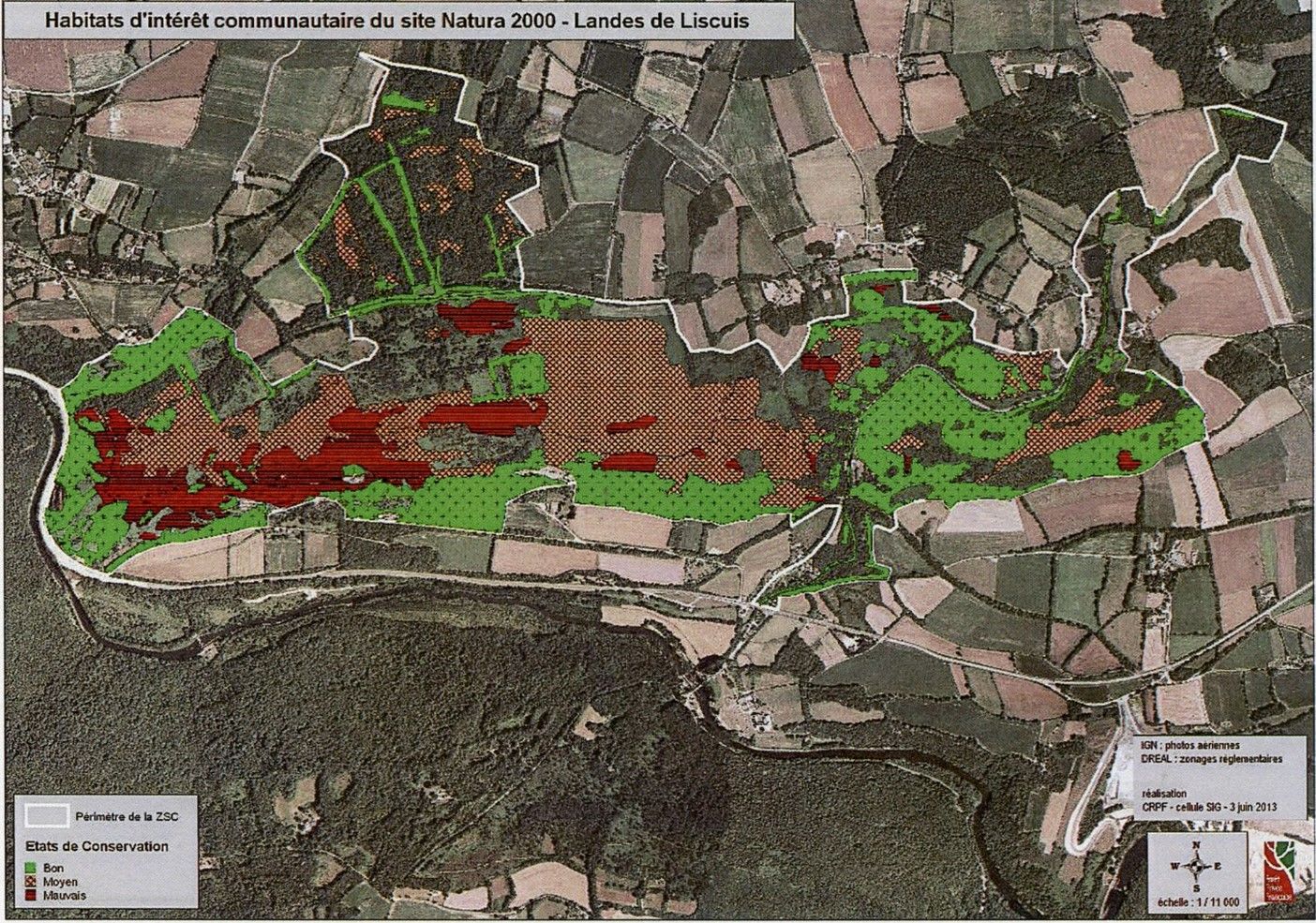The height and width of the screenshot is (923, 1316).
Task: Click the Etats de Conservation legend heading
Action: pos(96,846)
